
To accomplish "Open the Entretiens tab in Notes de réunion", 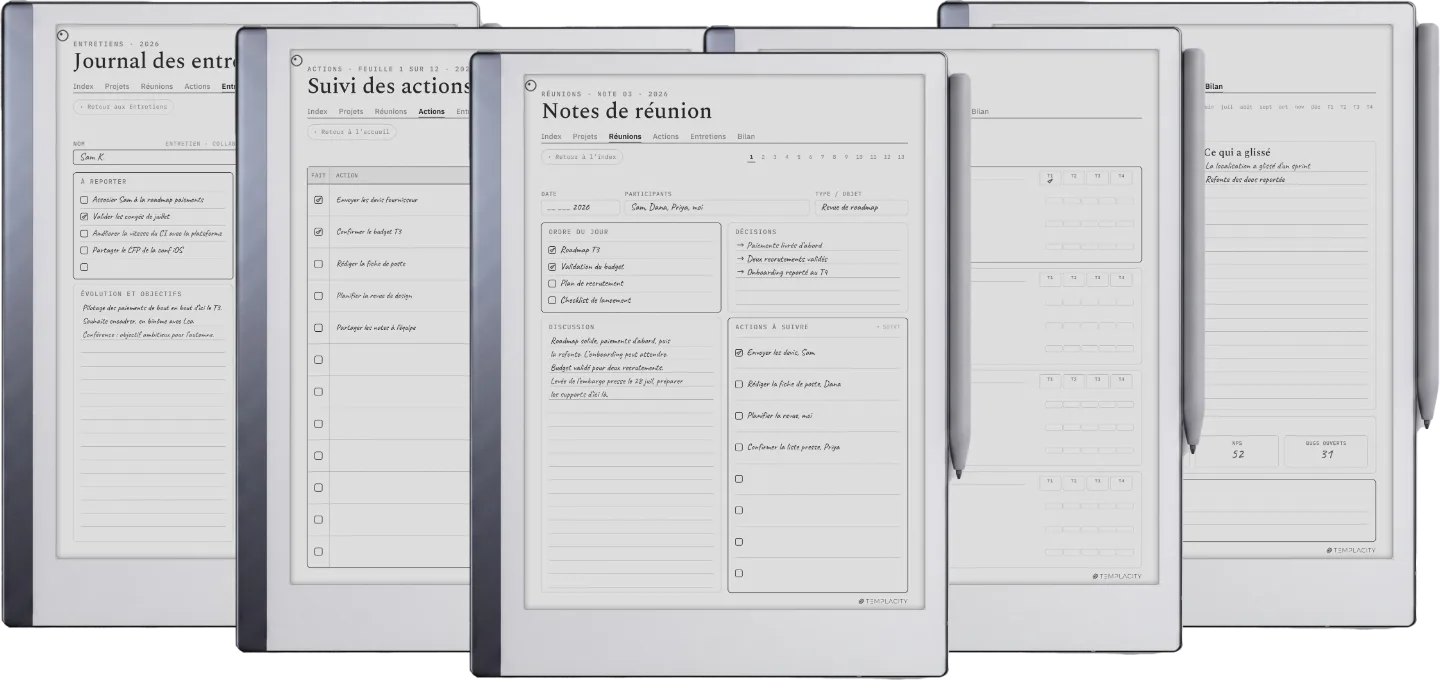I will click(708, 137).
